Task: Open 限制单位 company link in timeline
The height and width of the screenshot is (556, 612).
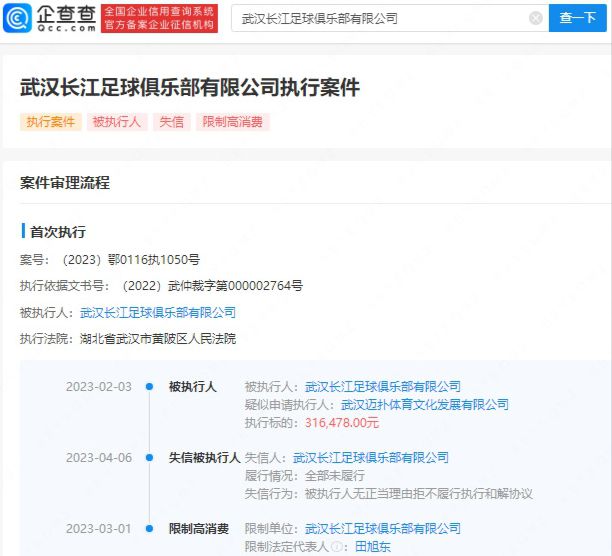Action: tap(383, 529)
